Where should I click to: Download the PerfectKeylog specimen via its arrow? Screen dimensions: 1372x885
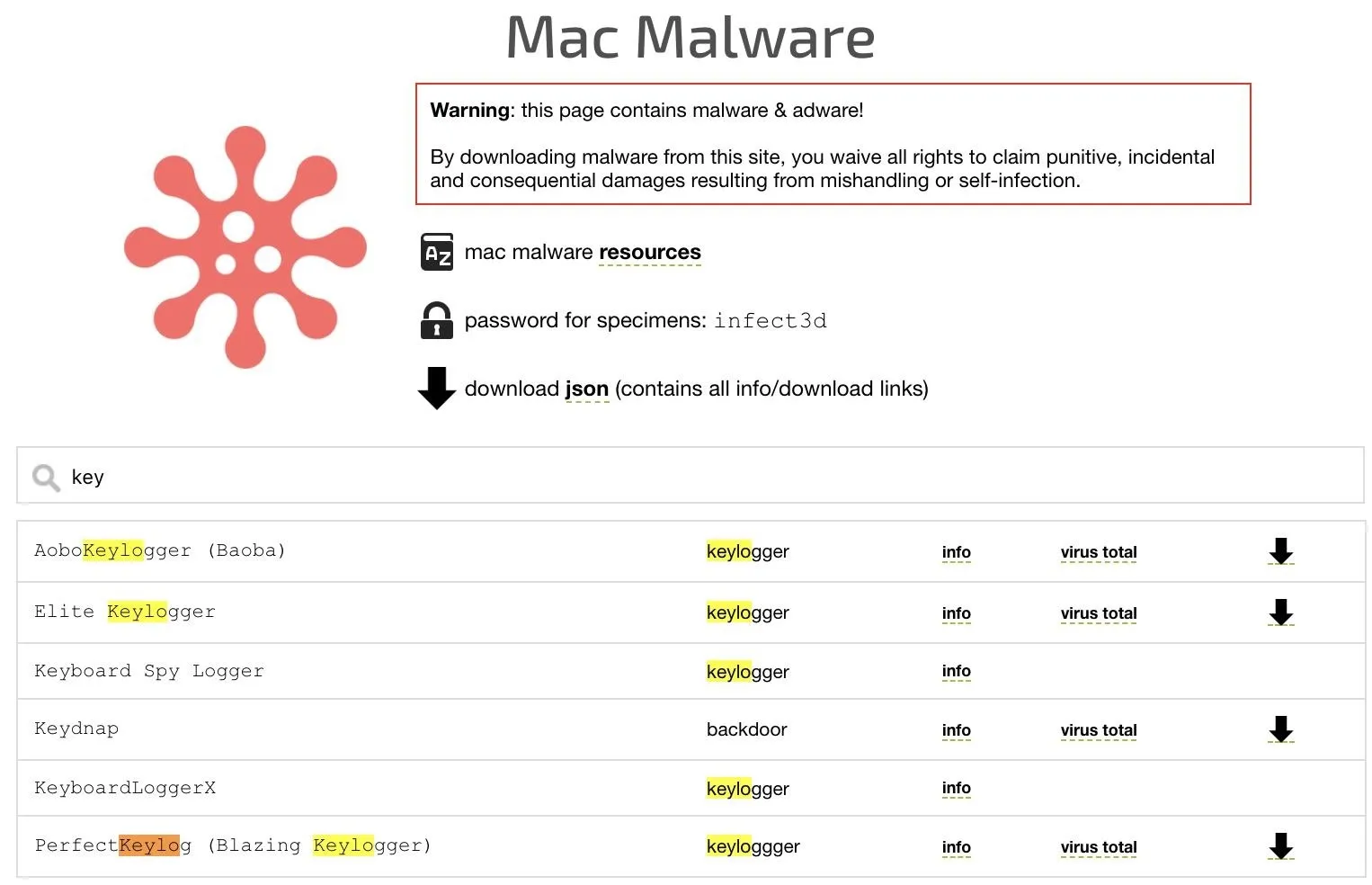(x=1280, y=846)
